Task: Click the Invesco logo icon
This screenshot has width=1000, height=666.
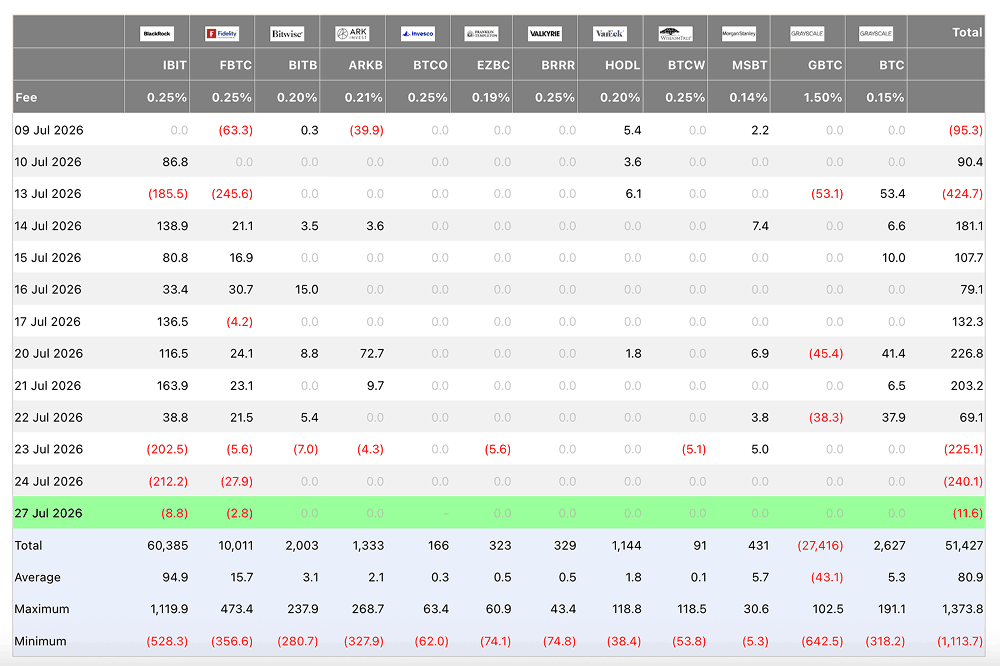Action: 418,33
